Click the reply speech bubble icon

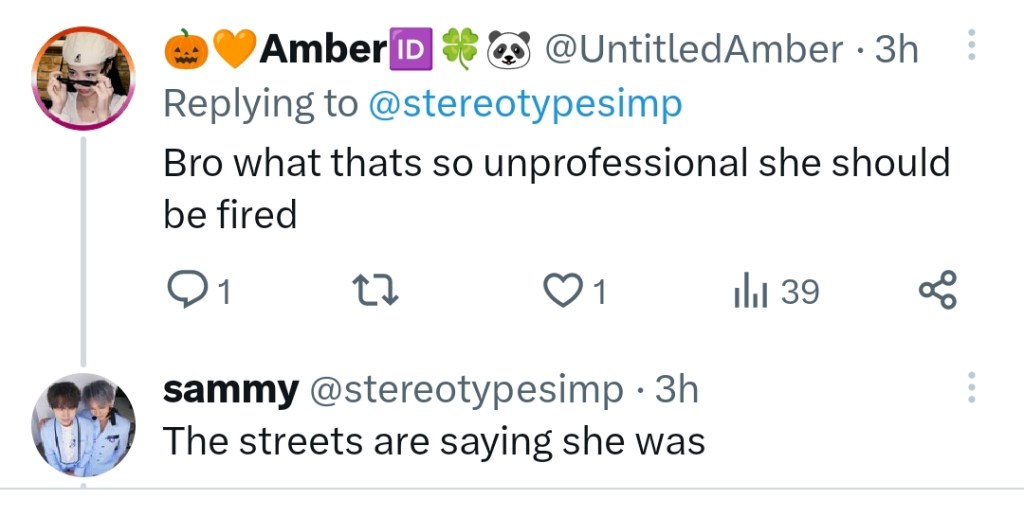click(x=183, y=291)
